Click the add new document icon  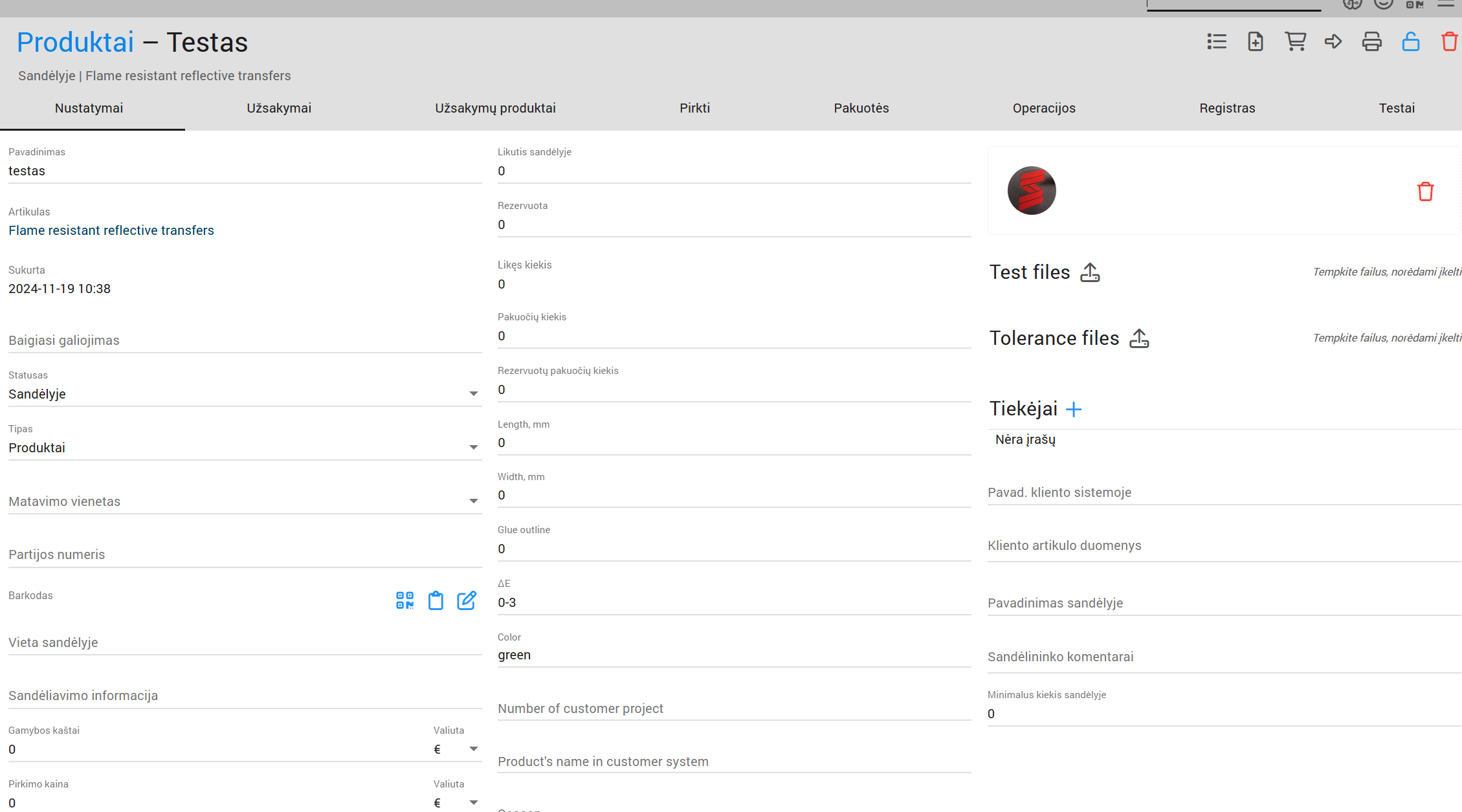click(1256, 42)
